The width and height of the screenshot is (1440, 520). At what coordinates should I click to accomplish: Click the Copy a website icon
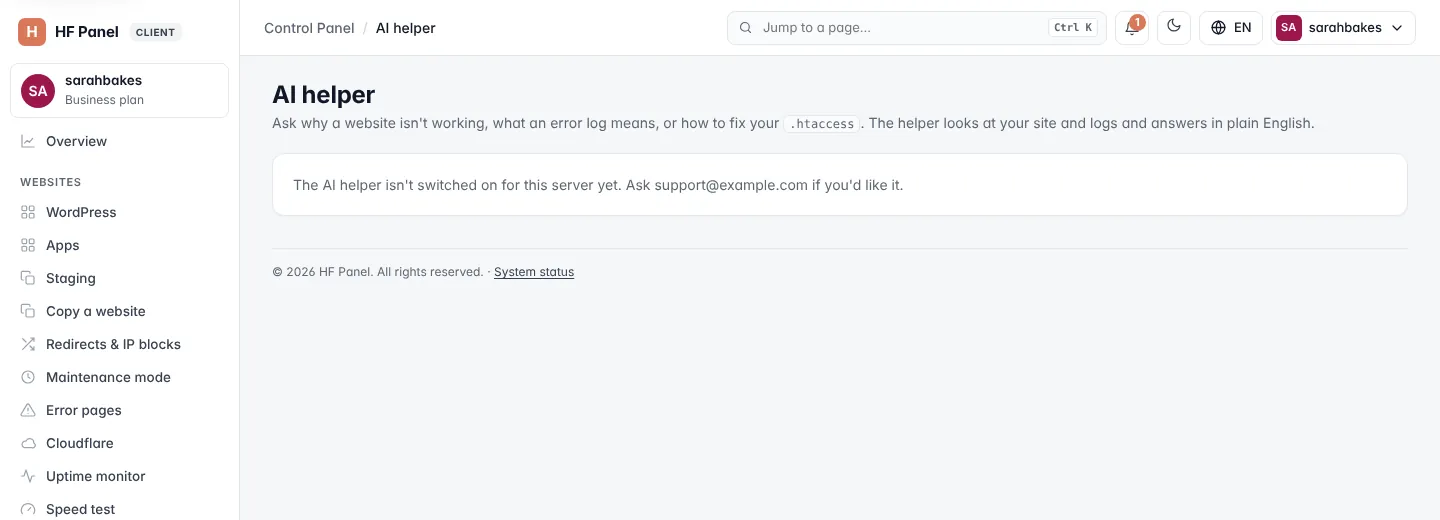click(28, 311)
